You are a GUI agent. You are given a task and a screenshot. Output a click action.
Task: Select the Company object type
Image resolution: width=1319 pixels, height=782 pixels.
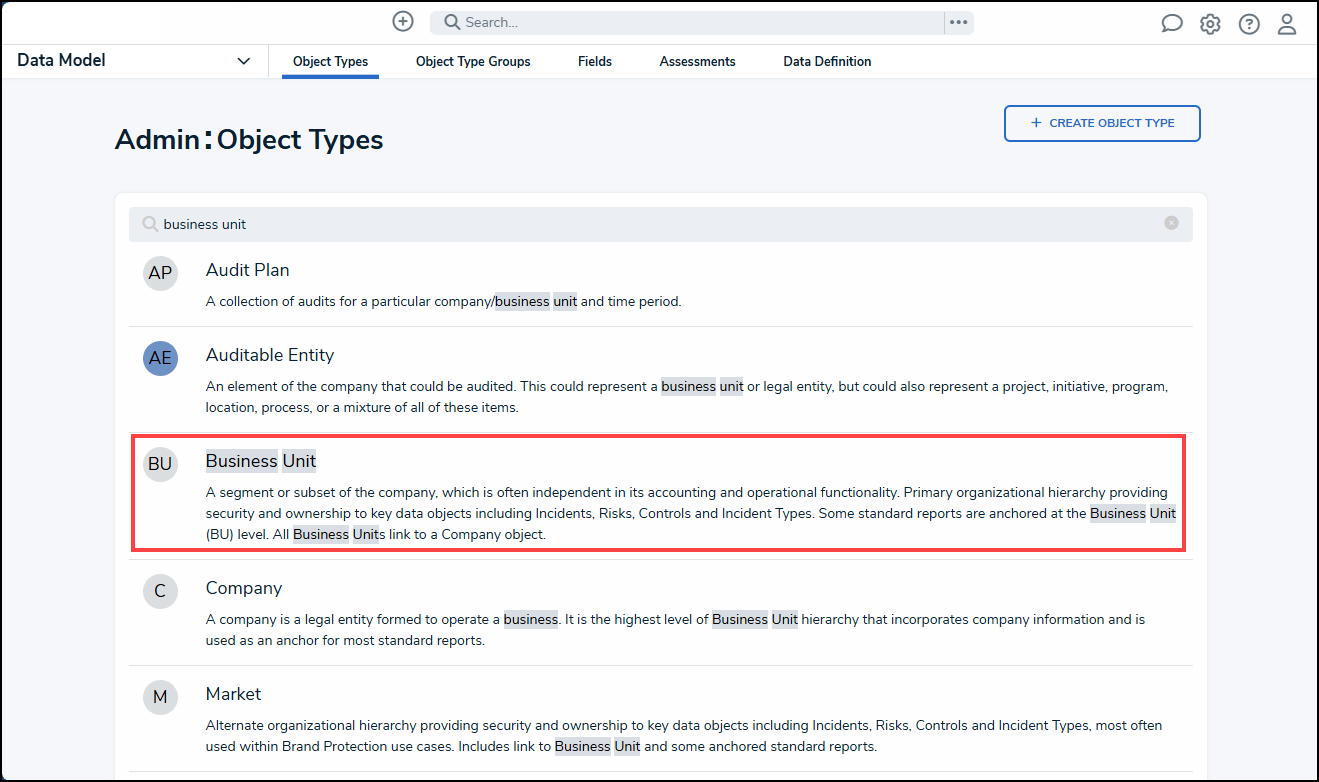tap(243, 588)
